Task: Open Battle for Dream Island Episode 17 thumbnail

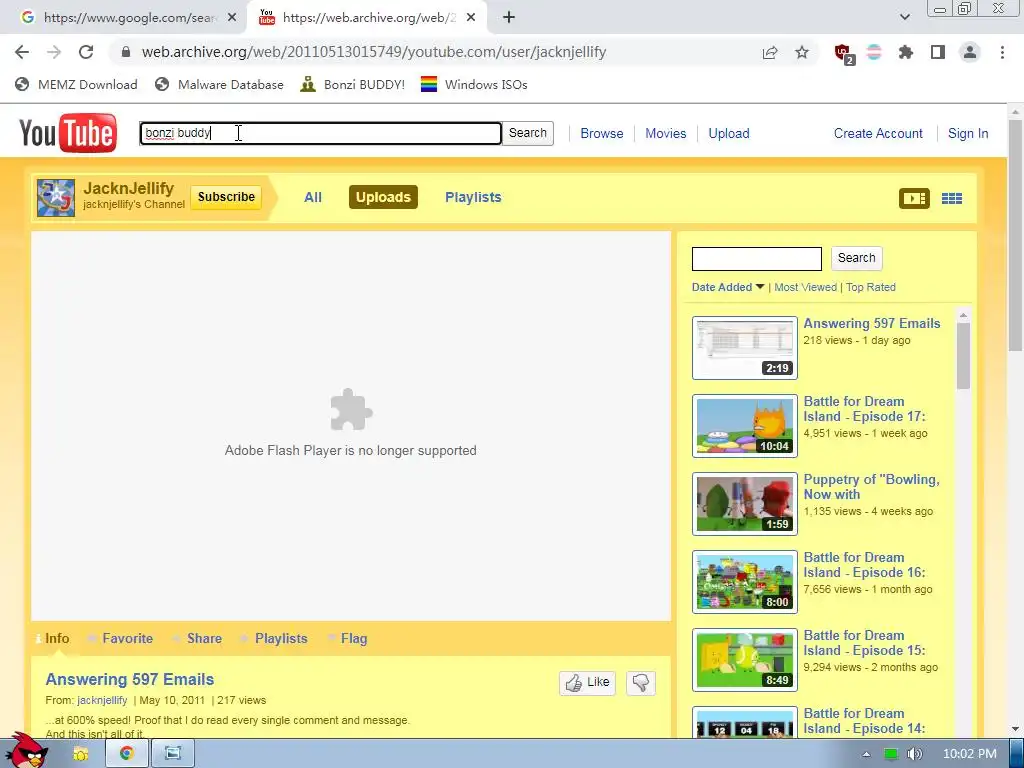Action: [x=744, y=426]
